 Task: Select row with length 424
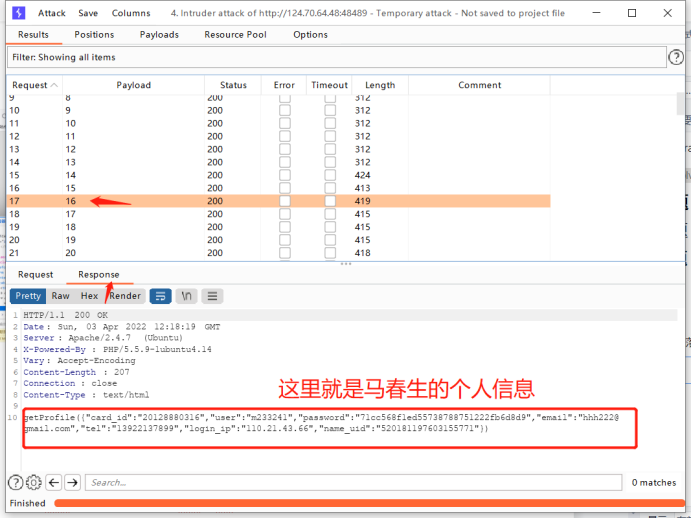[x=278, y=175]
